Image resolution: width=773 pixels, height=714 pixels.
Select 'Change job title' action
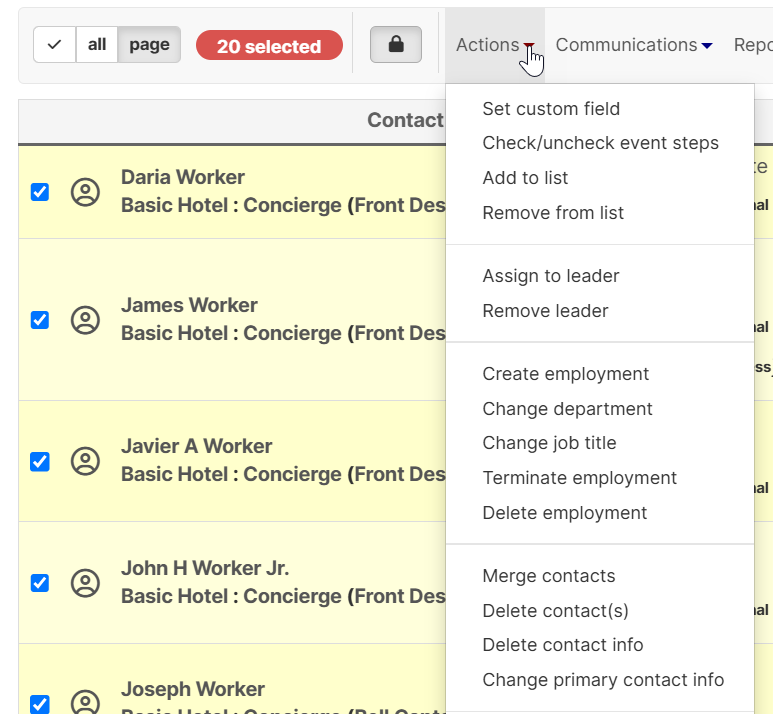click(549, 443)
